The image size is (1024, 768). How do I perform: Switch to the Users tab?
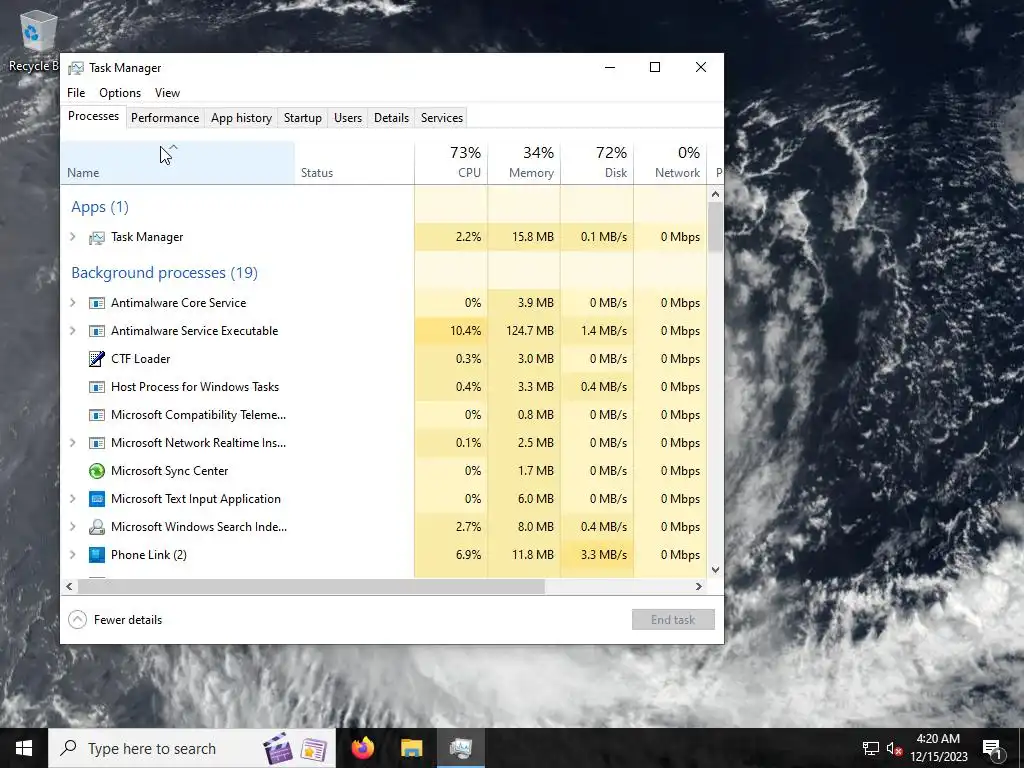tap(347, 118)
